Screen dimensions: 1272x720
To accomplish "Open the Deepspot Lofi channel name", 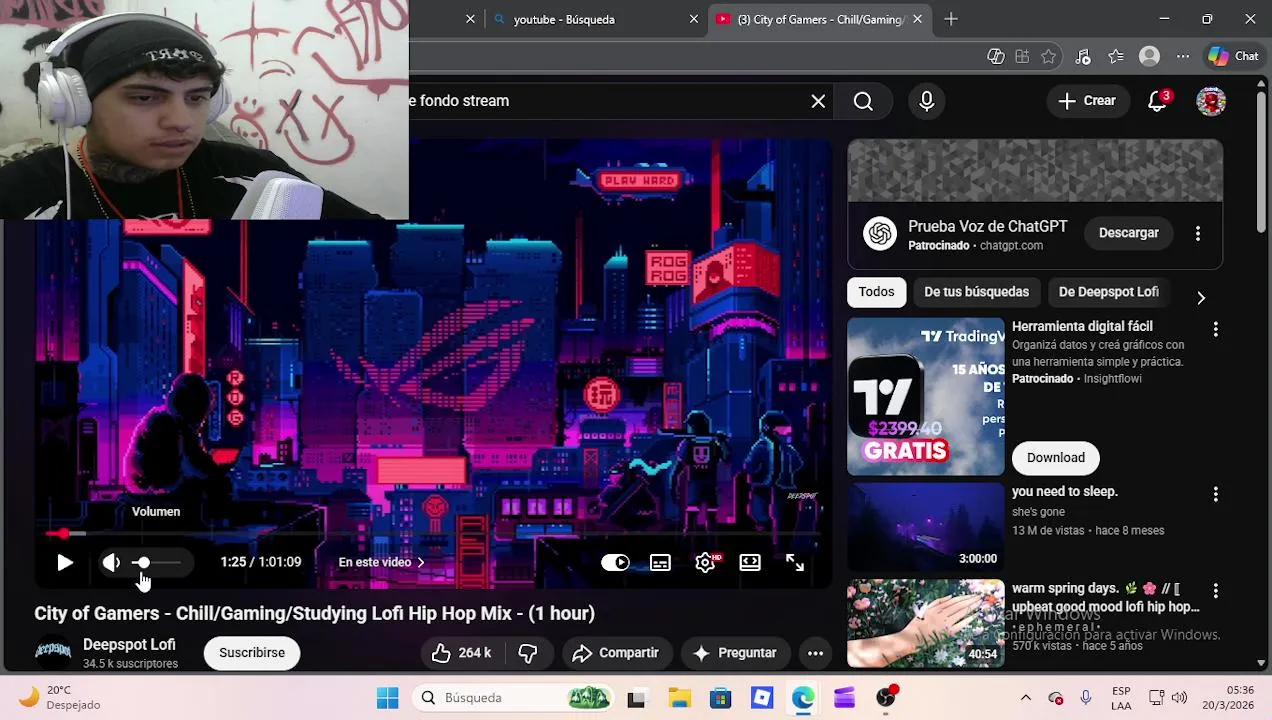I will point(129,645).
